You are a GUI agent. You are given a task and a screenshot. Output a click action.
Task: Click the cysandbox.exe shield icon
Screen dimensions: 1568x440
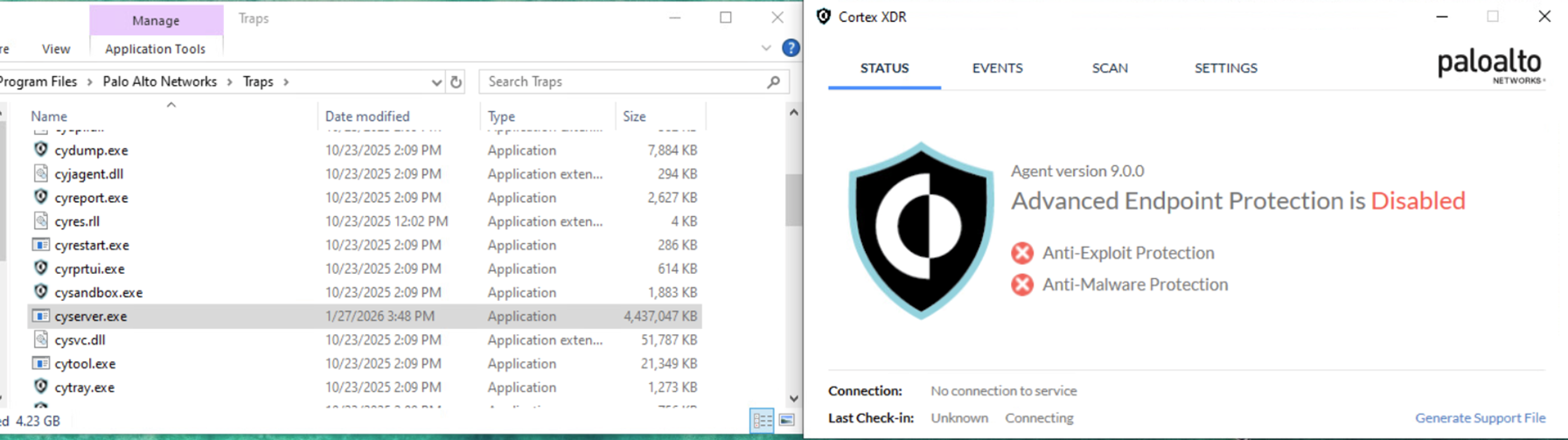tap(40, 291)
